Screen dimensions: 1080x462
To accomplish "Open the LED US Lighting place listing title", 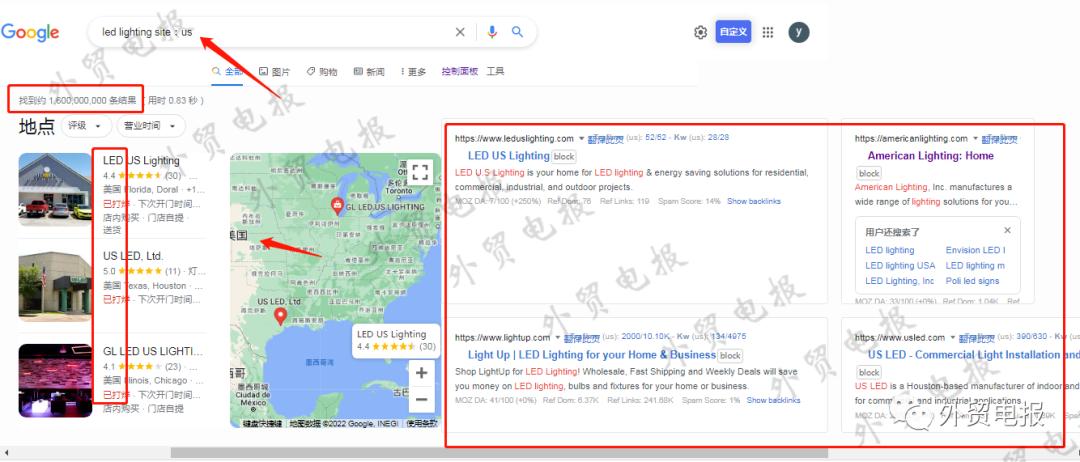I will 141,160.
